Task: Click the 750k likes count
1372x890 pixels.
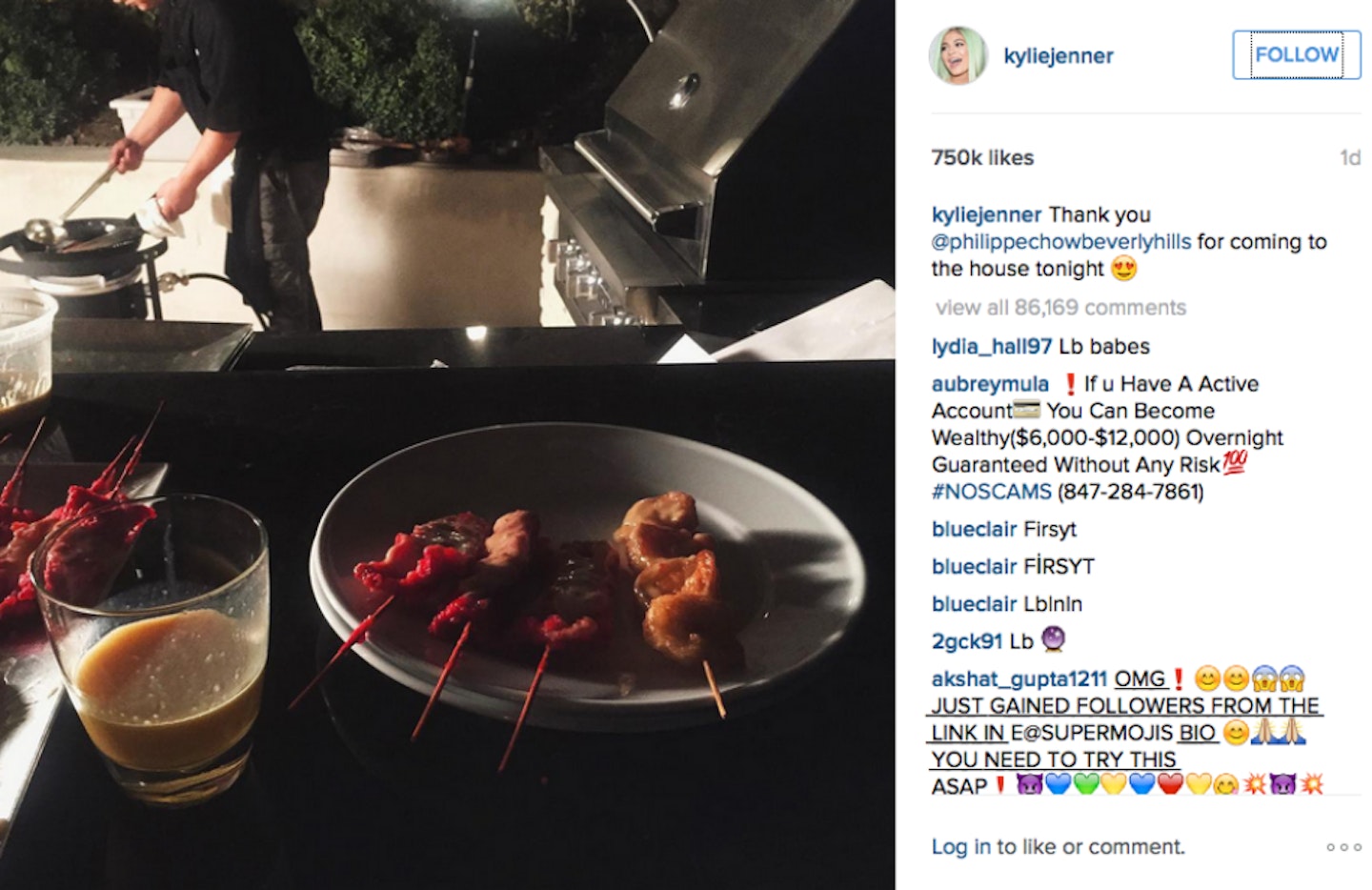Action: click(982, 158)
